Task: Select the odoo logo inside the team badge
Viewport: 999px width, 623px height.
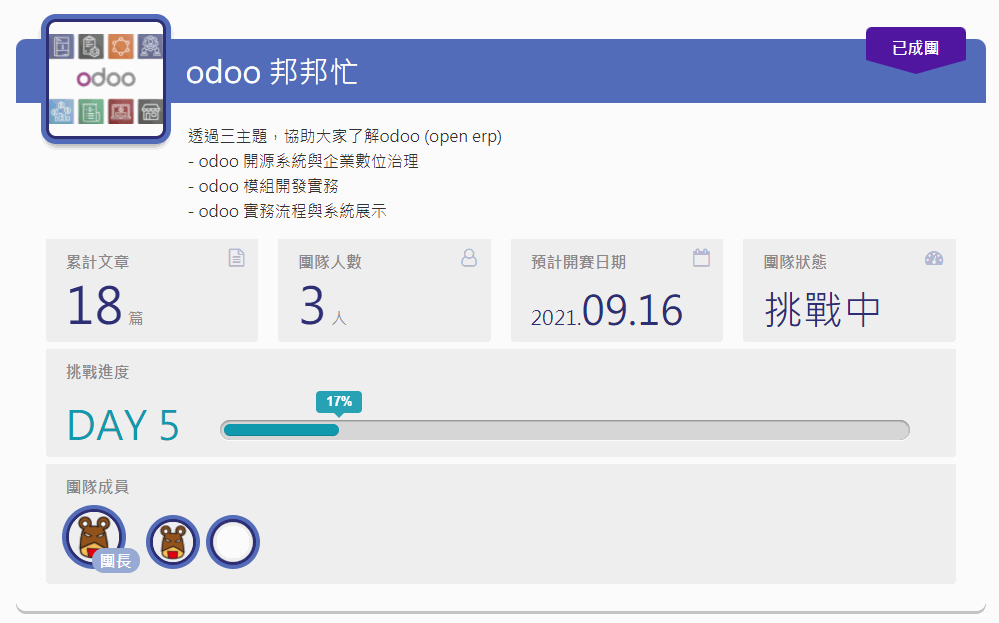Action: point(106,77)
